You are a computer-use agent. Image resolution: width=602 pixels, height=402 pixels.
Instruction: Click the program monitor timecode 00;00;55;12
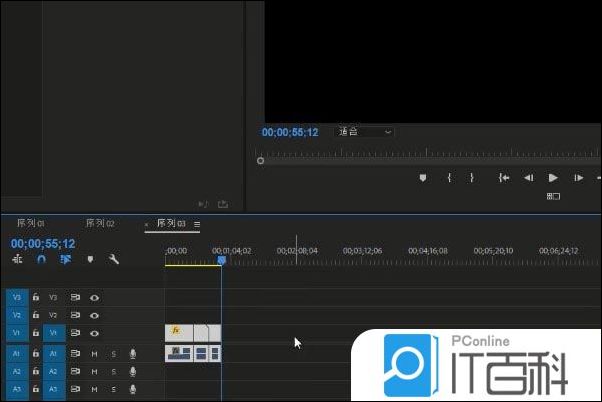(x=290, y=132)
